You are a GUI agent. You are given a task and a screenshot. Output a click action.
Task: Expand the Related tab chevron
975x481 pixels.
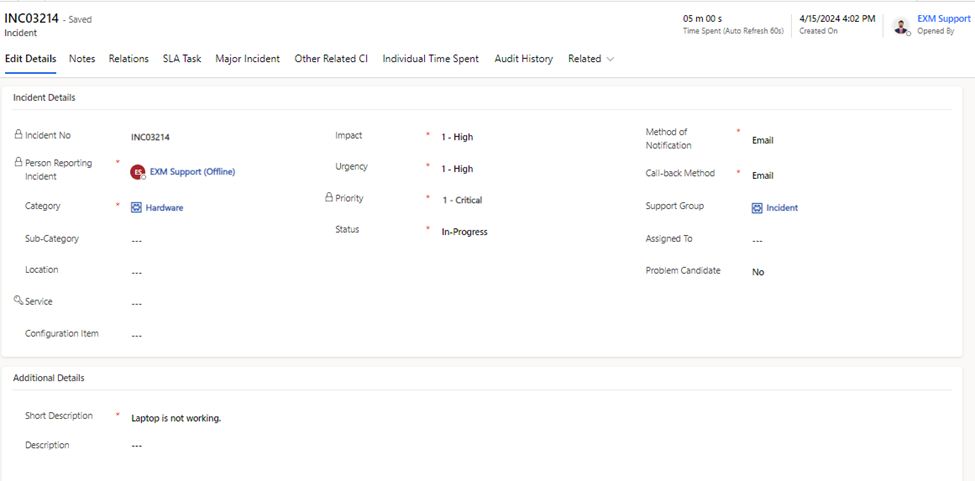610,59
